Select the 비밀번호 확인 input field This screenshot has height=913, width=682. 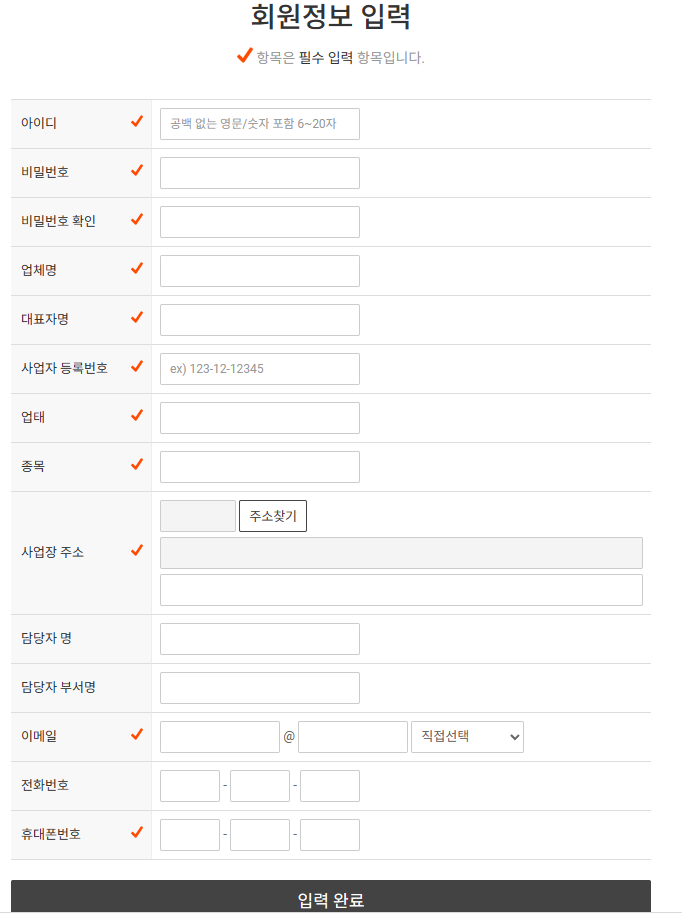pyautogui.click(x=259, y=221)
